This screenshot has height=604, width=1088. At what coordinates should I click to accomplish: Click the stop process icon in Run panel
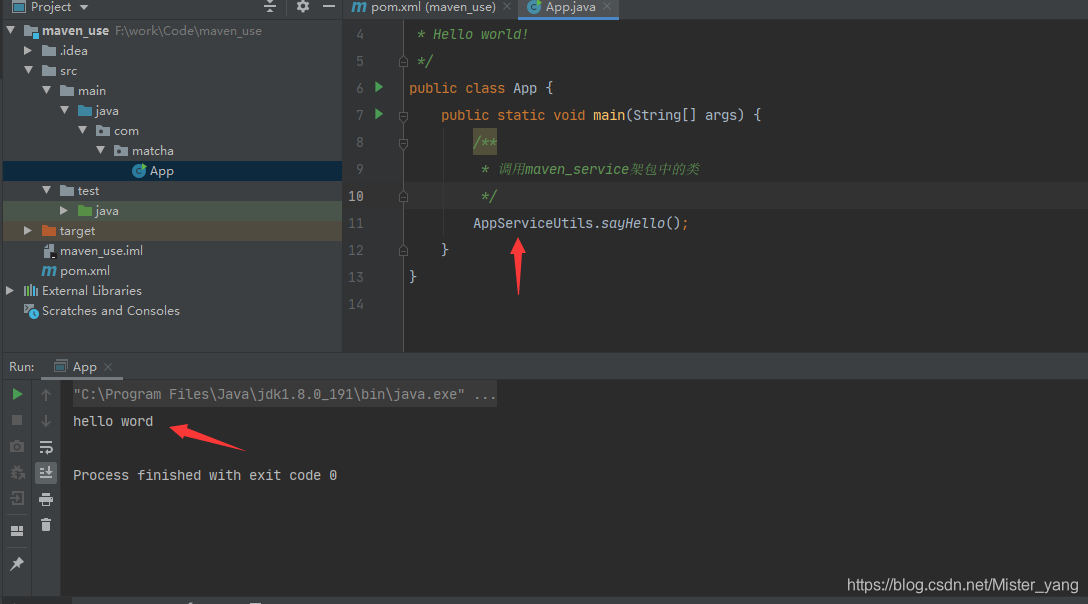[x=17, y=420]
